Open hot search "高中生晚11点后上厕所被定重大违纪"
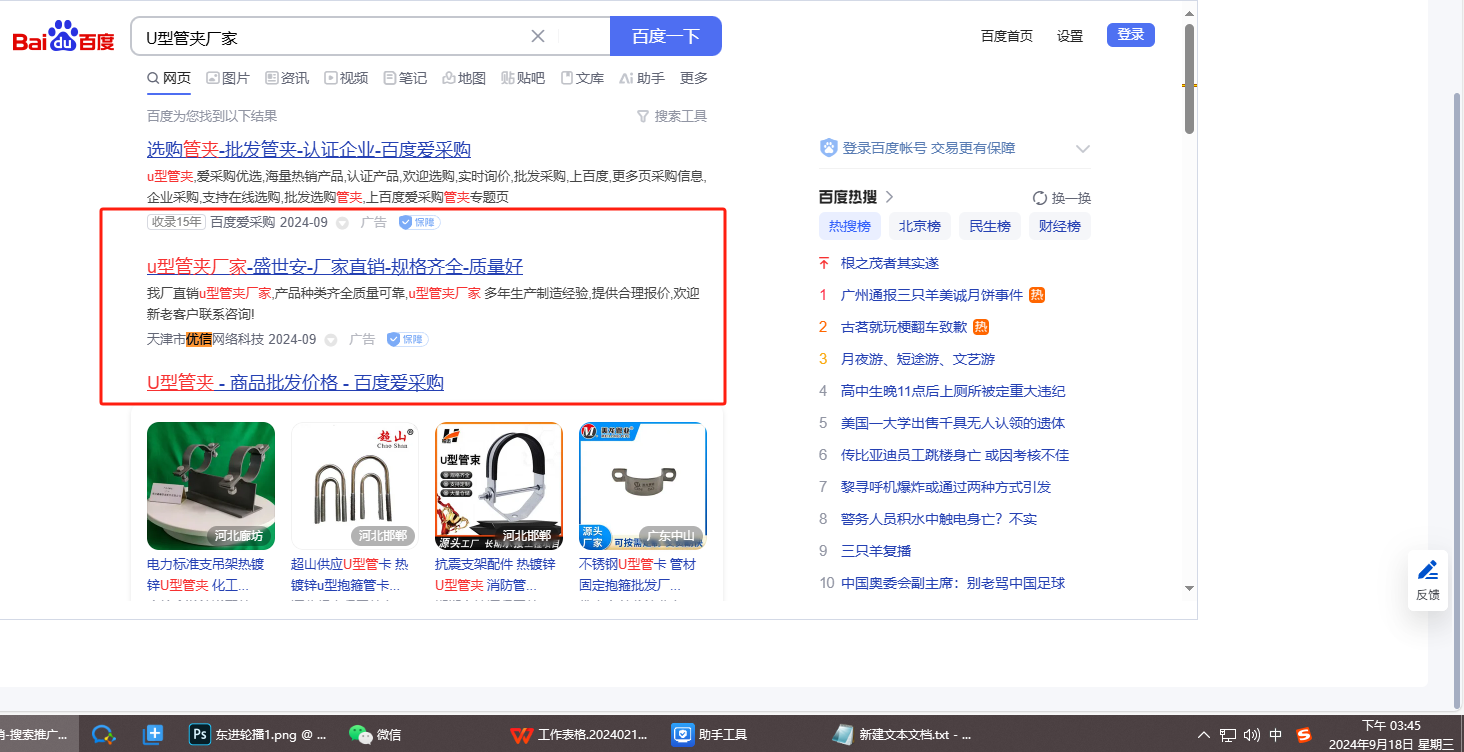The image size is (1464, 752). pos(953,391)
